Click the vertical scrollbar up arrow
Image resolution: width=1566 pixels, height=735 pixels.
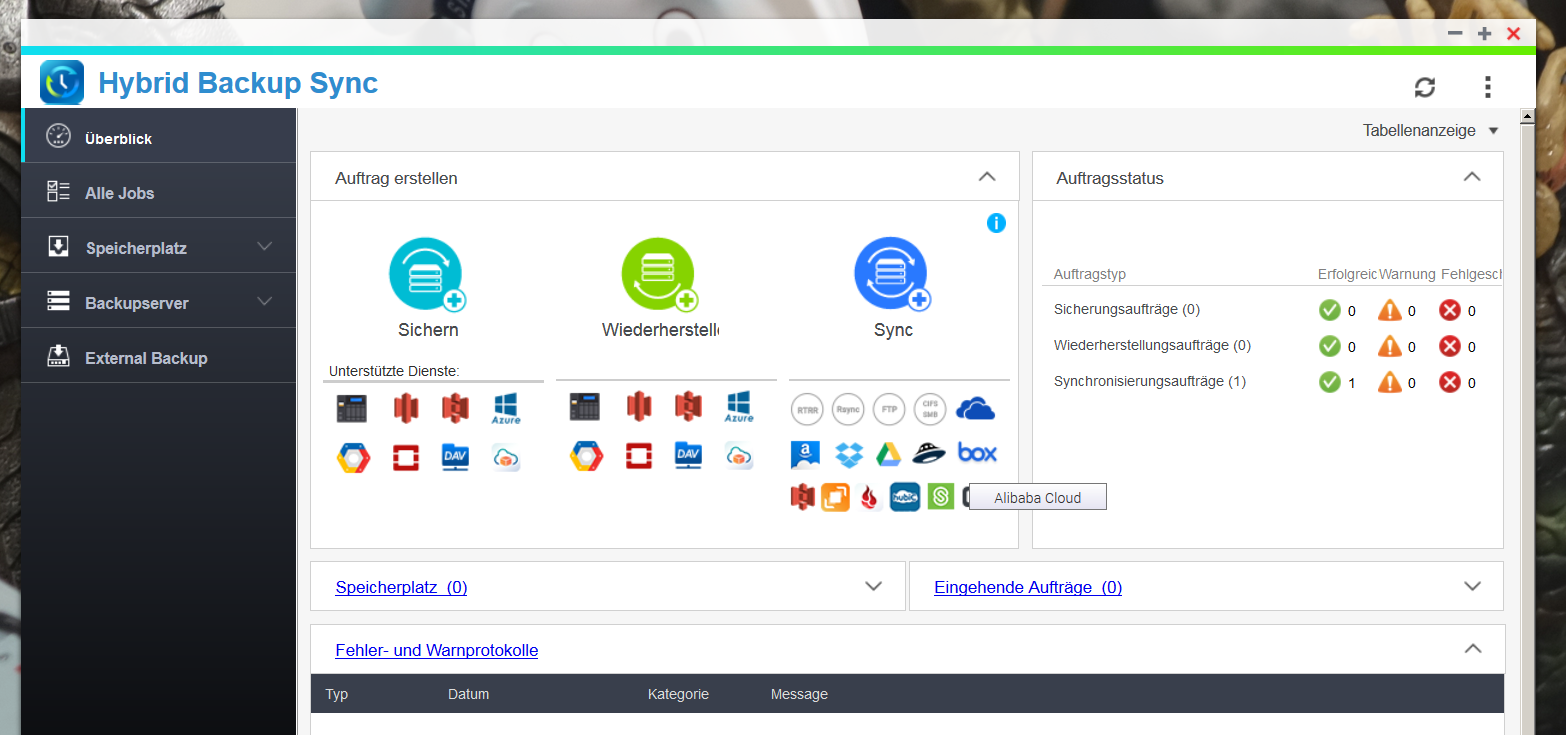click(1527, 117)
